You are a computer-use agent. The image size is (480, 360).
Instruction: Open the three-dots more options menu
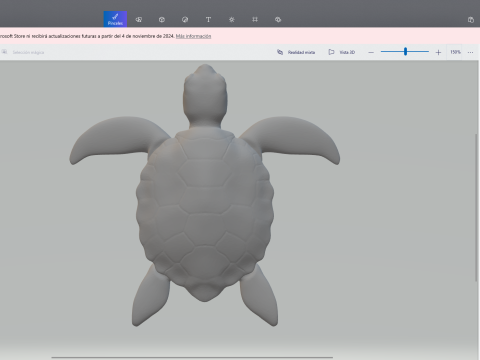click(470, 52)
